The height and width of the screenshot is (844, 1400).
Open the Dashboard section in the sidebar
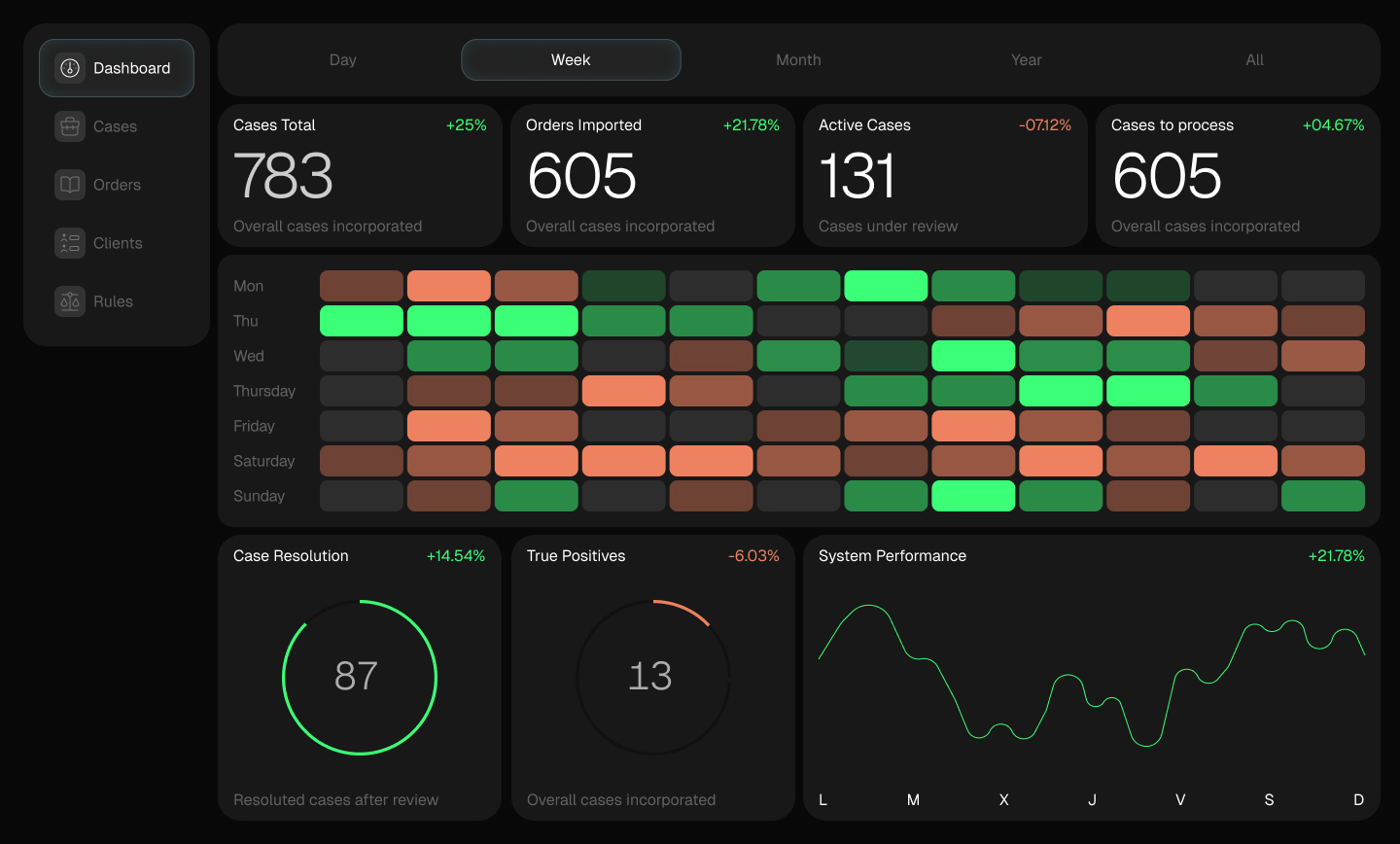click(x=116, y=68)
